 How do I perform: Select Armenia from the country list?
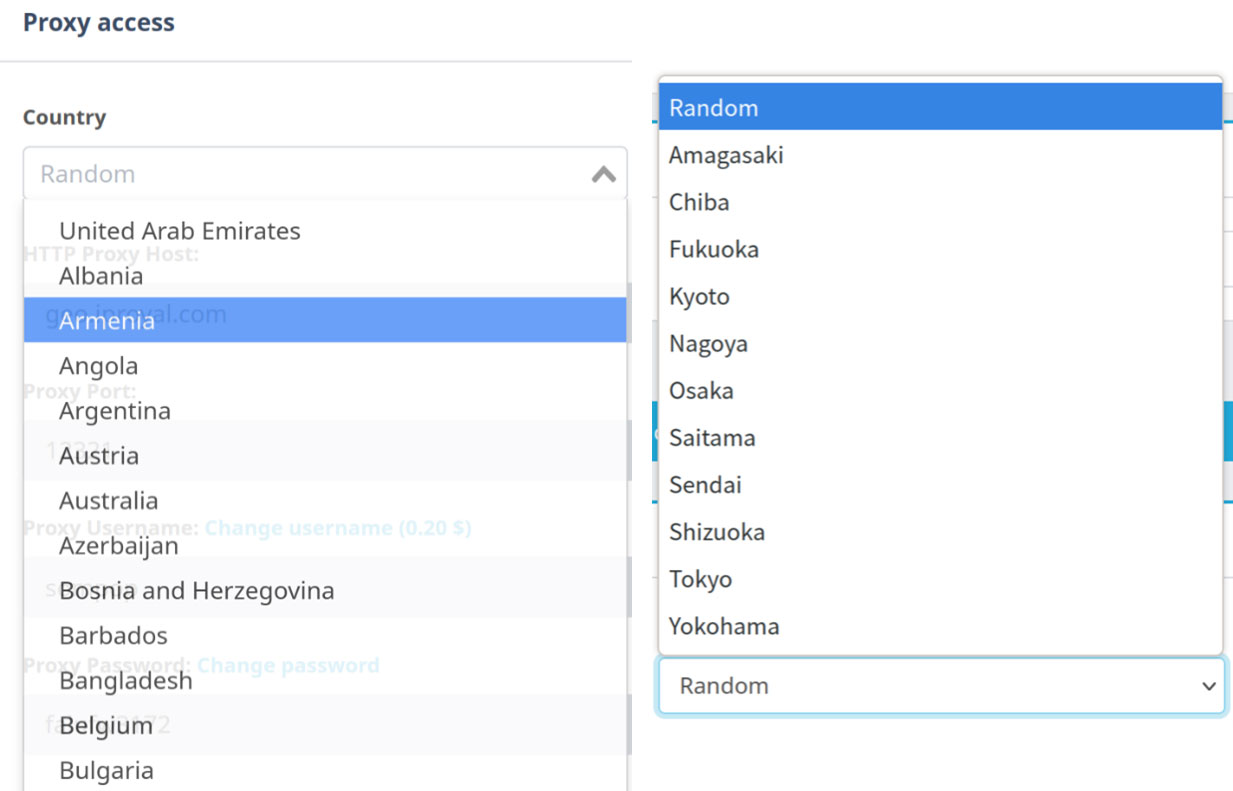pos(107,321)
